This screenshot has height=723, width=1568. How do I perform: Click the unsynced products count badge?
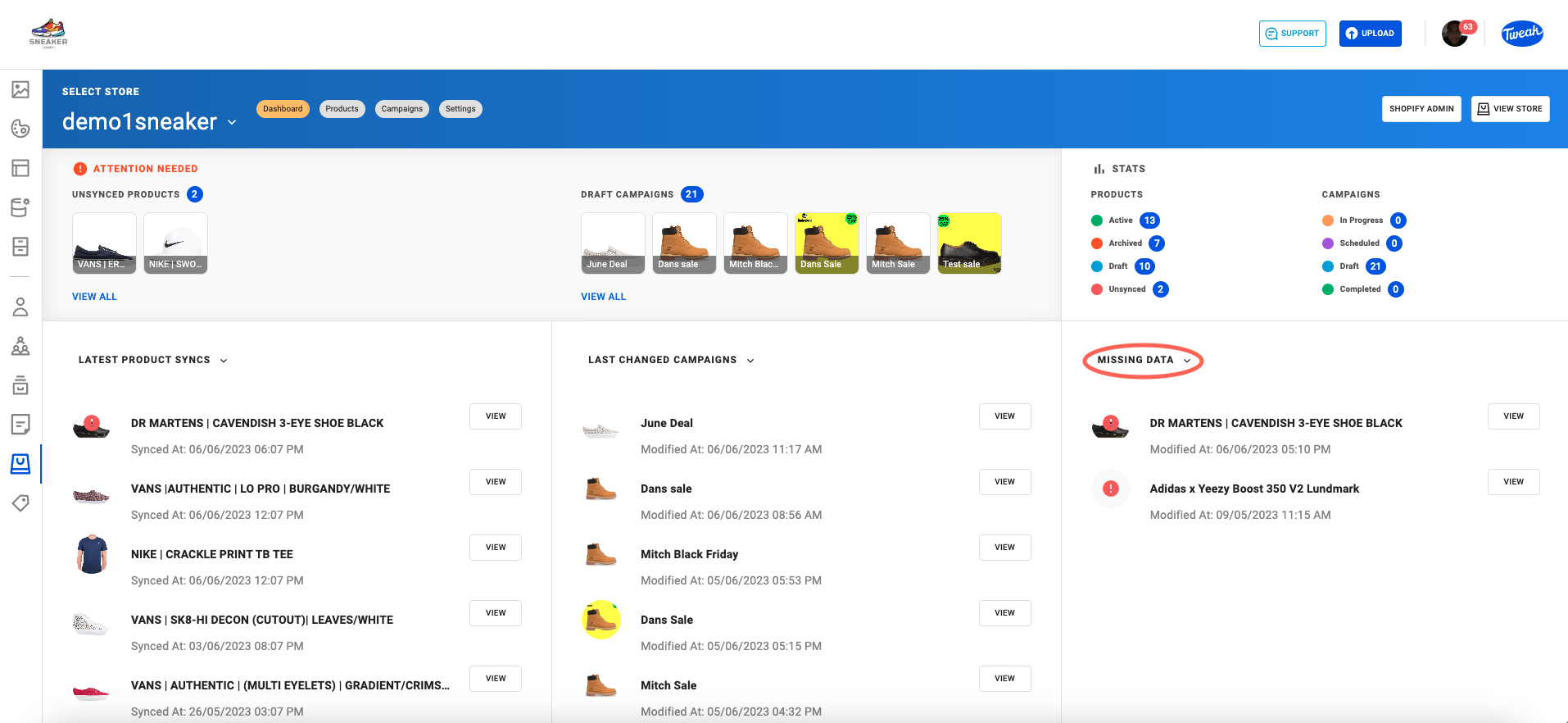[x=195, y=194]
